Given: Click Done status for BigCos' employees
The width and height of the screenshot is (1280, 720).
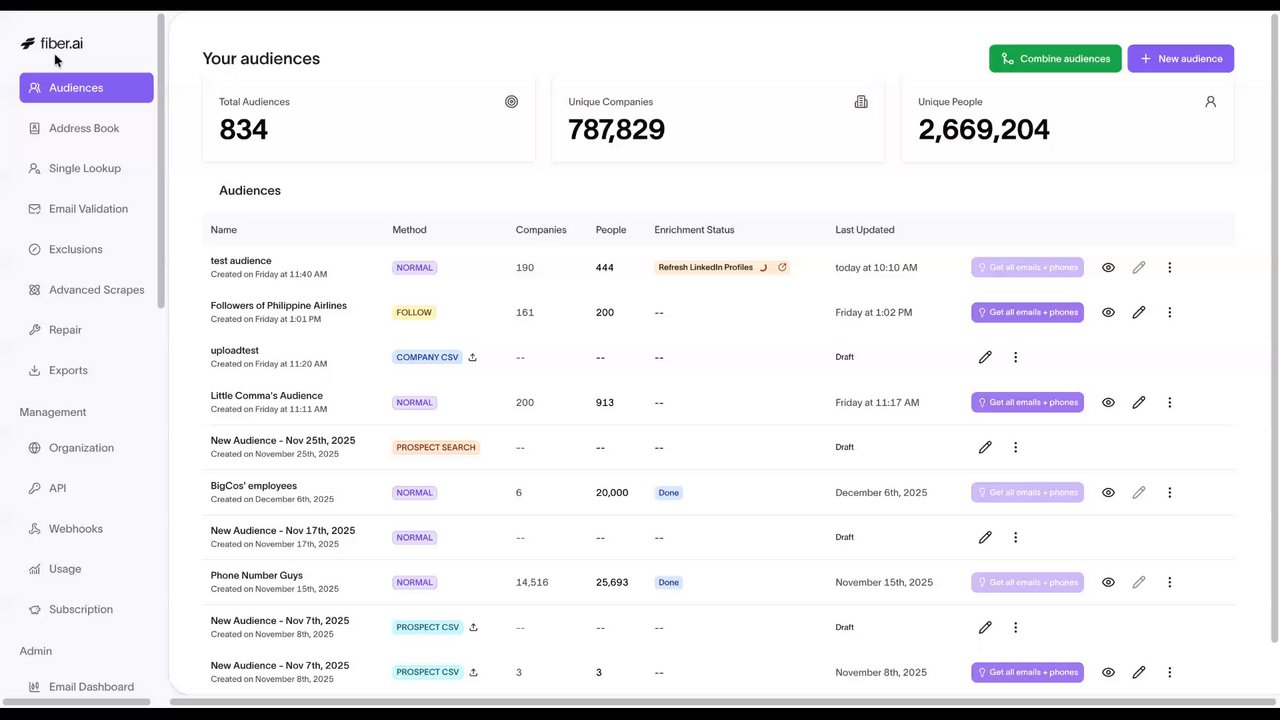Looking at the screenshot, I should 669,493.
